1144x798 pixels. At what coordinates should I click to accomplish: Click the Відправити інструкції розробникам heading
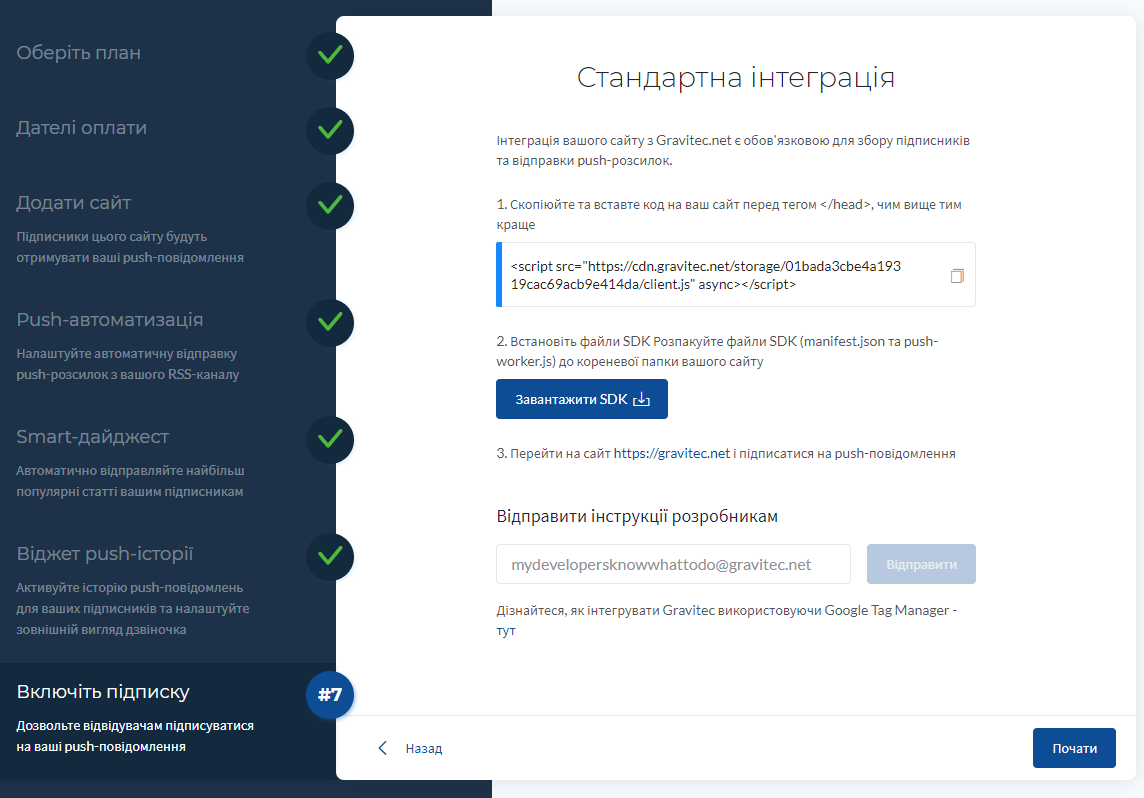(637, 516)
